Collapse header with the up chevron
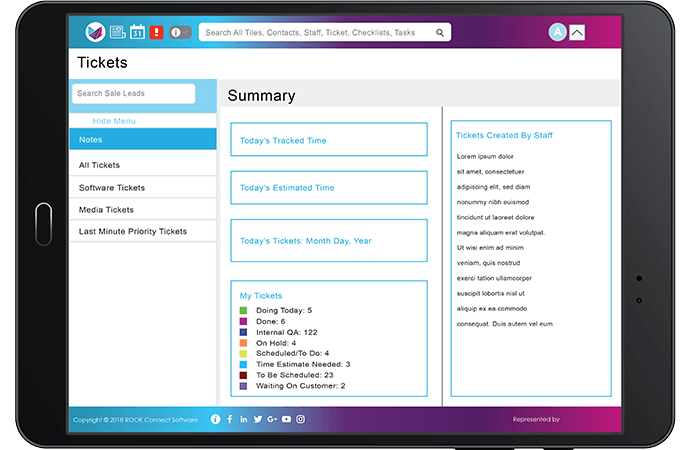 click(x=577, y=33)
